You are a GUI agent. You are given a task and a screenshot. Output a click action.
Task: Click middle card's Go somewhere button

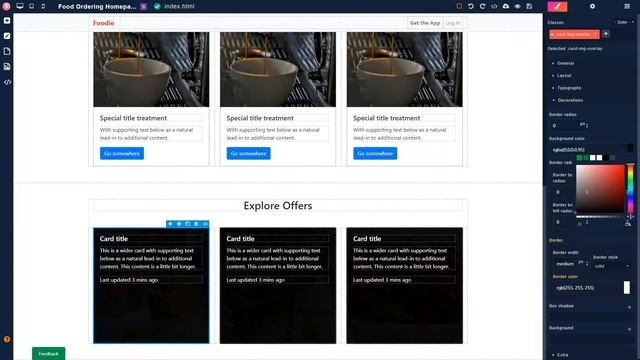249,153
